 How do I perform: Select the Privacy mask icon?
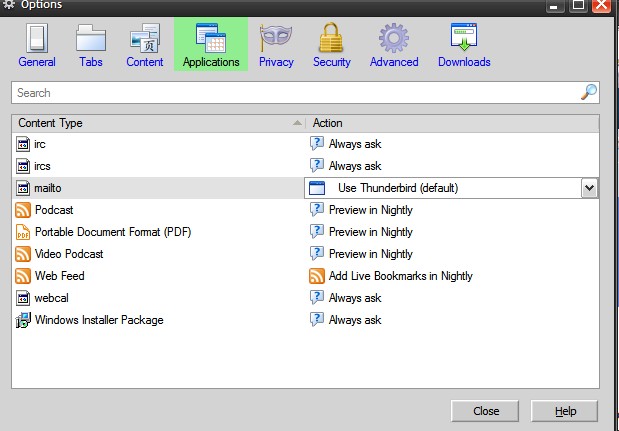pos(276,40)
